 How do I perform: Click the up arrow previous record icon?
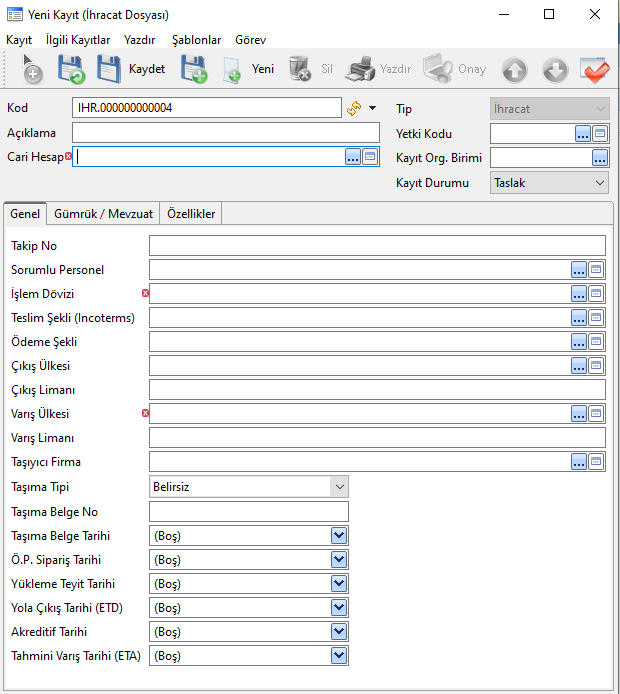coord(515,69)
